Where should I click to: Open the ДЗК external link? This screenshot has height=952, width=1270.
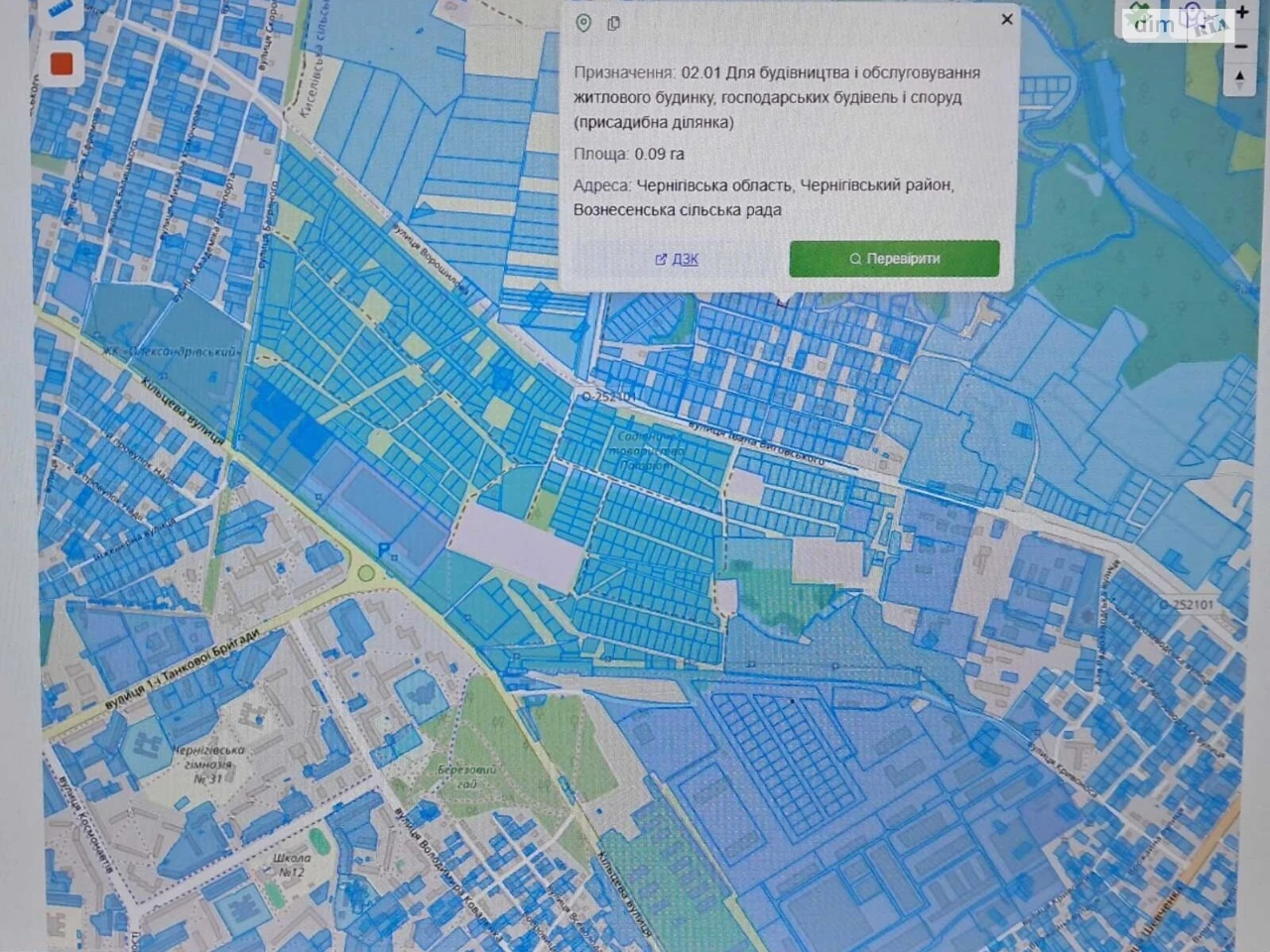click(677, 259)
